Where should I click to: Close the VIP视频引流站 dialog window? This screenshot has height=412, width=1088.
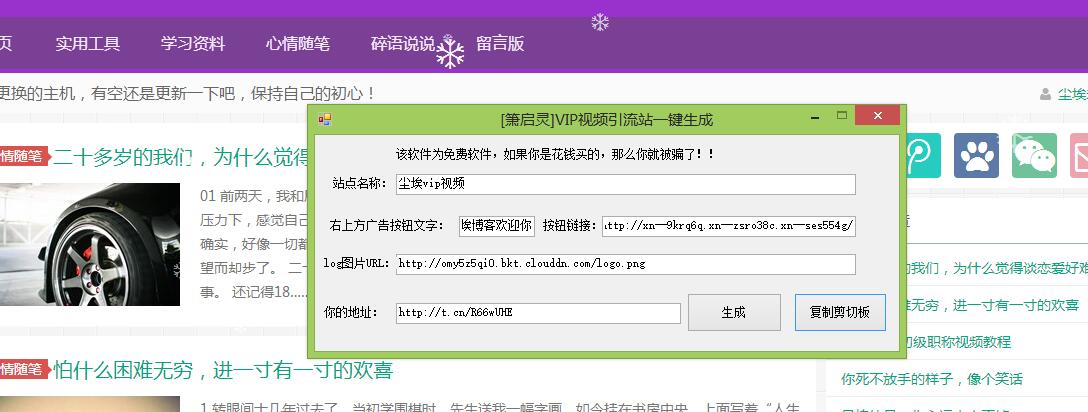(877, 116)
